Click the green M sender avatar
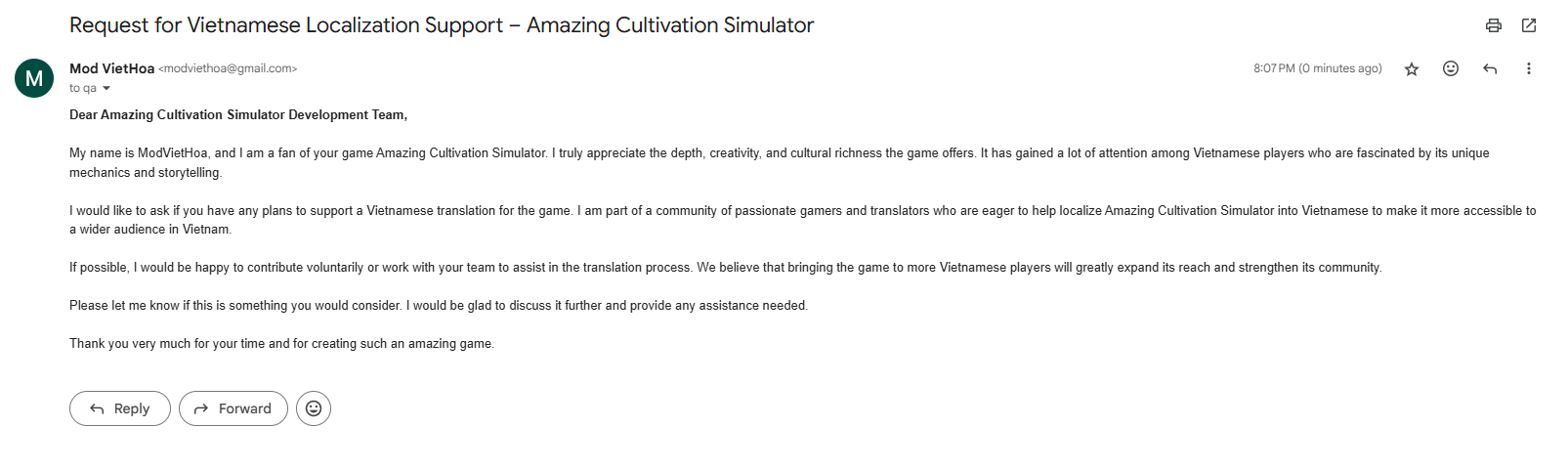The width and height of the screenshot is (1568, 470). coord(34,78)
